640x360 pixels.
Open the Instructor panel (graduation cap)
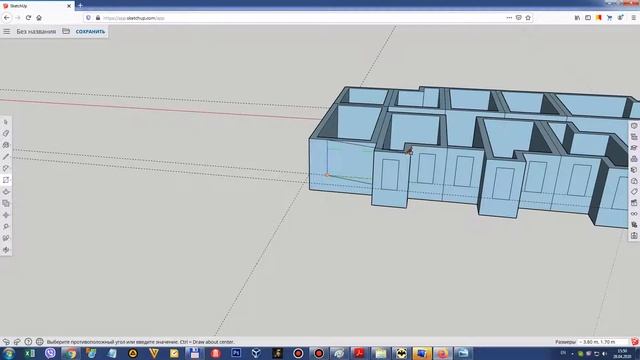[634, 148]
